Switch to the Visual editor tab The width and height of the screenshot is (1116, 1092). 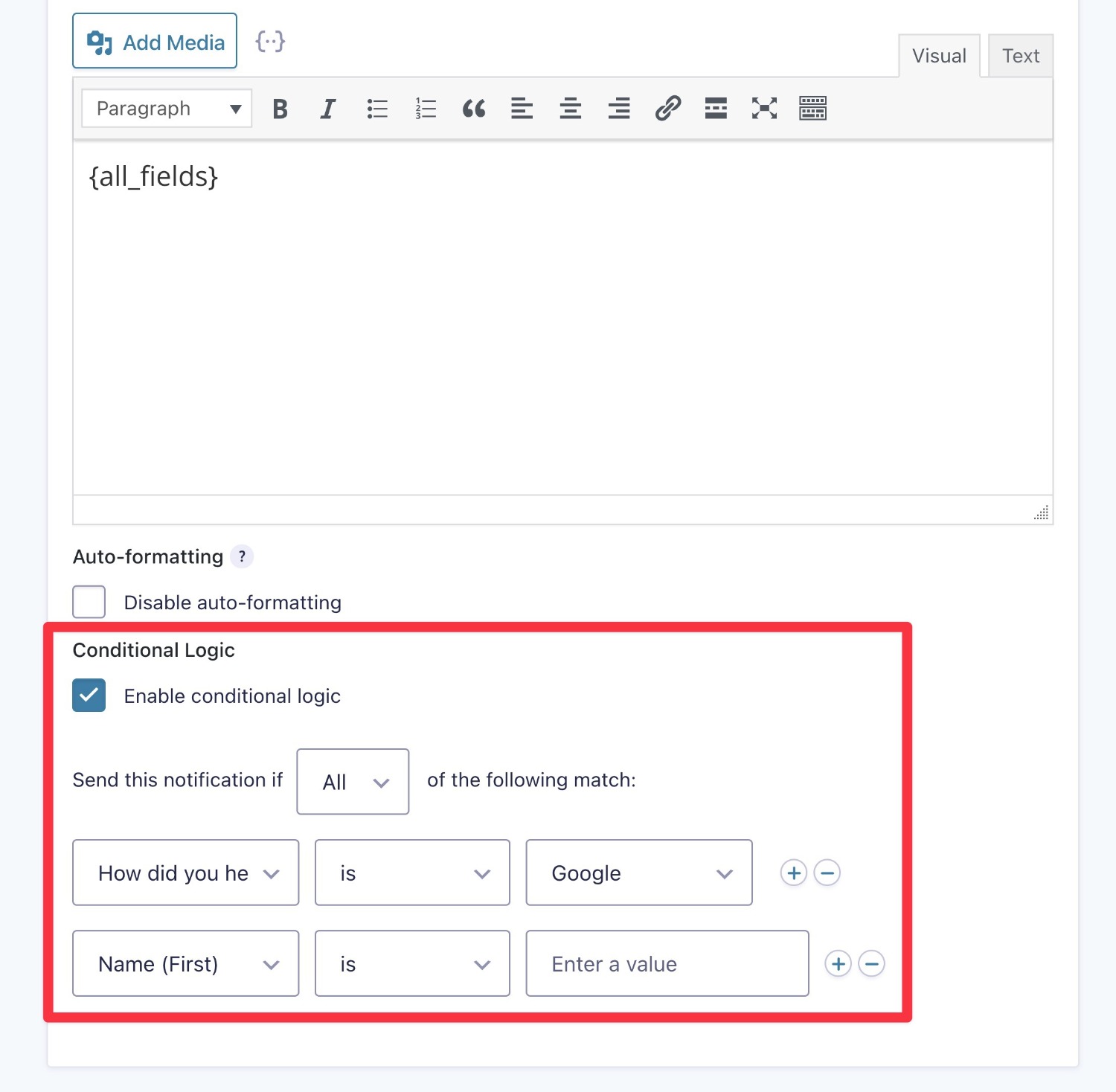click(939, 56)
